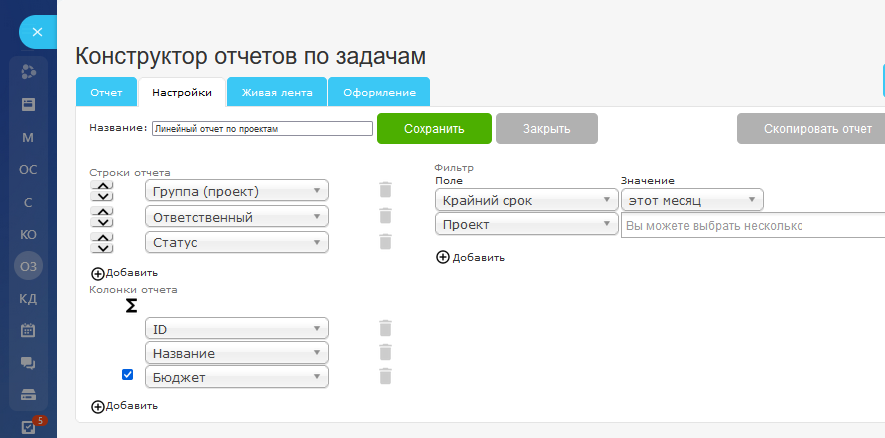Click the calendar icon in the left sidebar
The height and width of the screenshot is (438, 885).
[28, 330]
